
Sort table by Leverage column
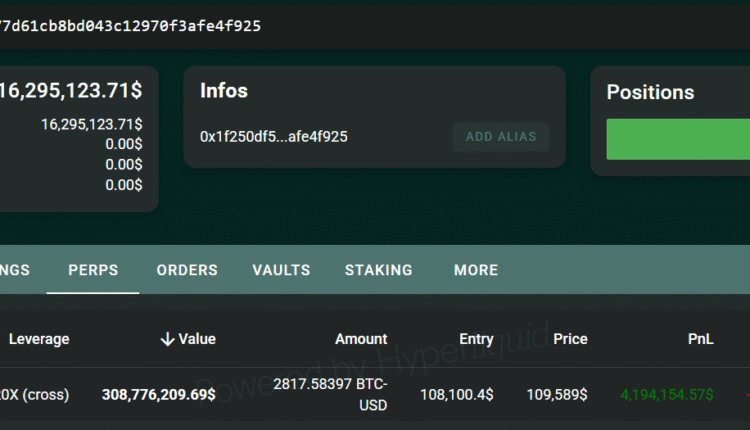[x=39, y=339]
